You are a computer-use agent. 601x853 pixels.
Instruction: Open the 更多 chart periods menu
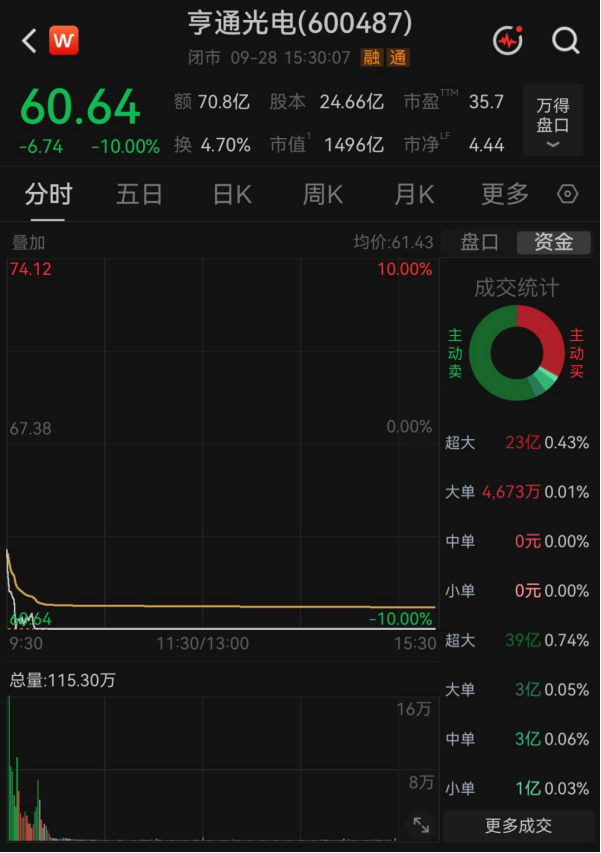pyautogui.click(x=505, y=194)
